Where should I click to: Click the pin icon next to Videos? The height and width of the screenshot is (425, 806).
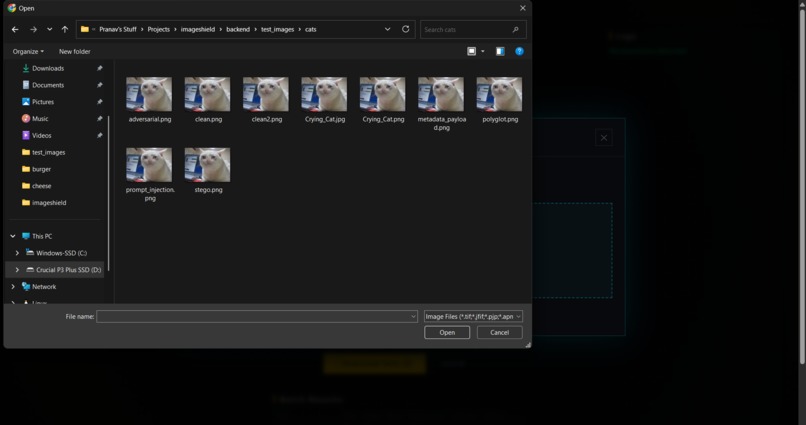[100, 136]
